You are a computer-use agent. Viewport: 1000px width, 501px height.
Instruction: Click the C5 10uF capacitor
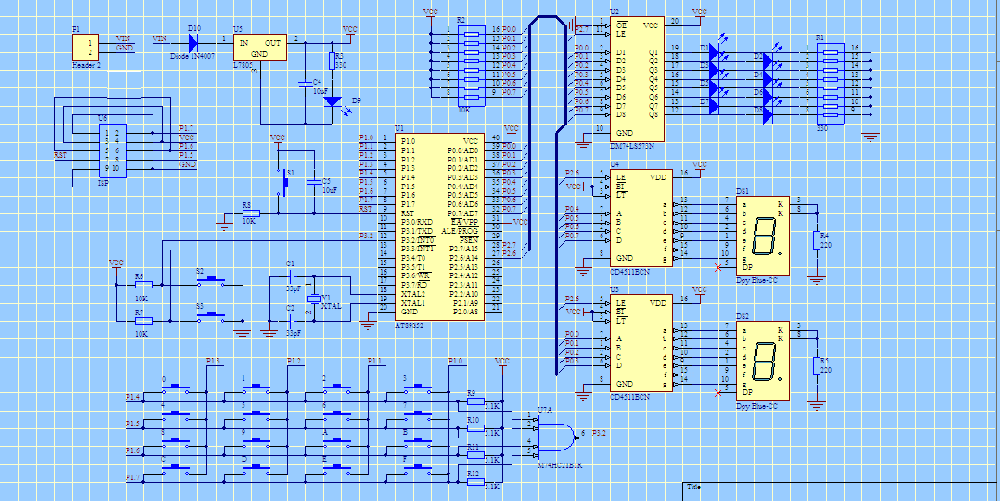(x=313, y=184)
